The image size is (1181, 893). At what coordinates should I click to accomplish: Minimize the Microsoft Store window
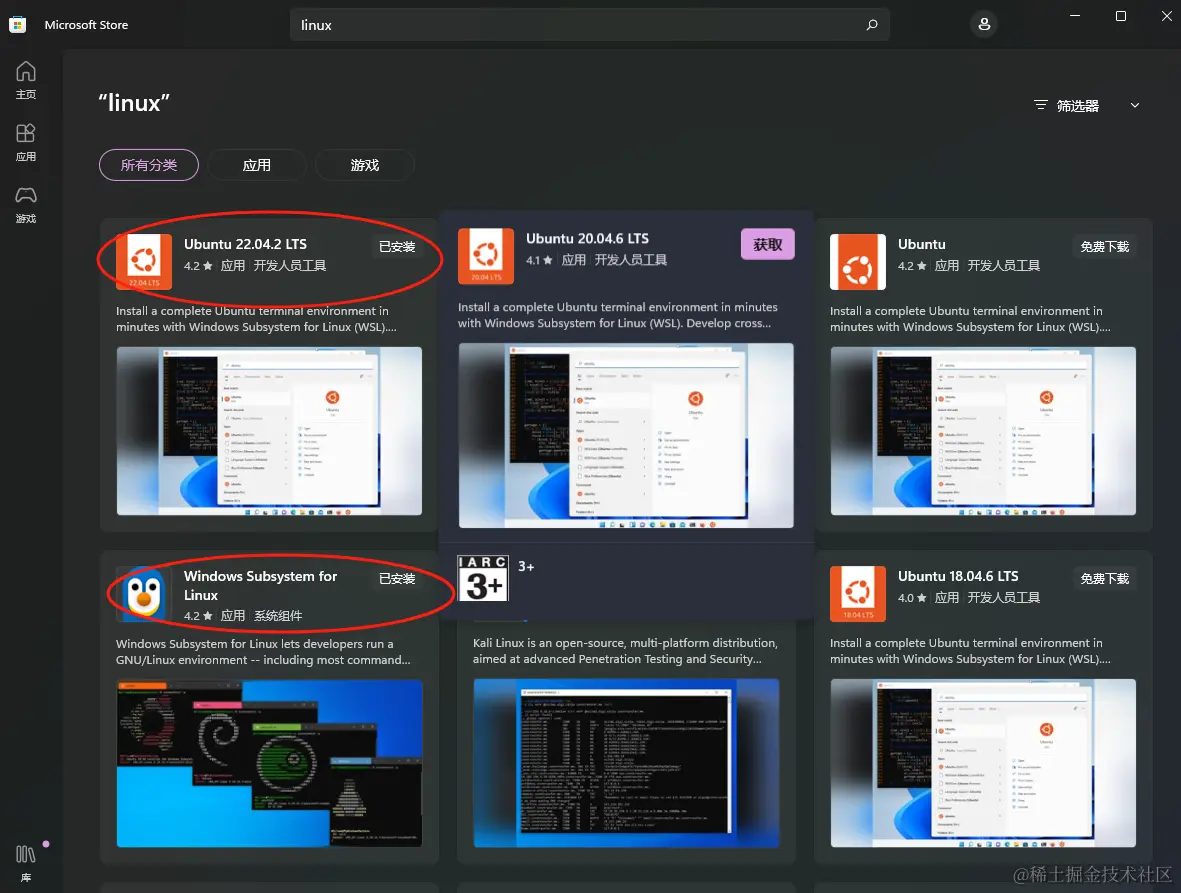point(1075,16)
